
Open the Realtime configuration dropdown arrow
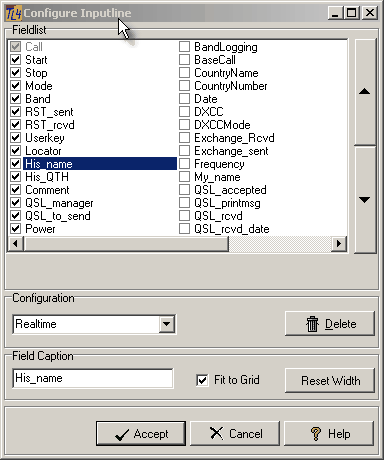[x=166, y=324]
